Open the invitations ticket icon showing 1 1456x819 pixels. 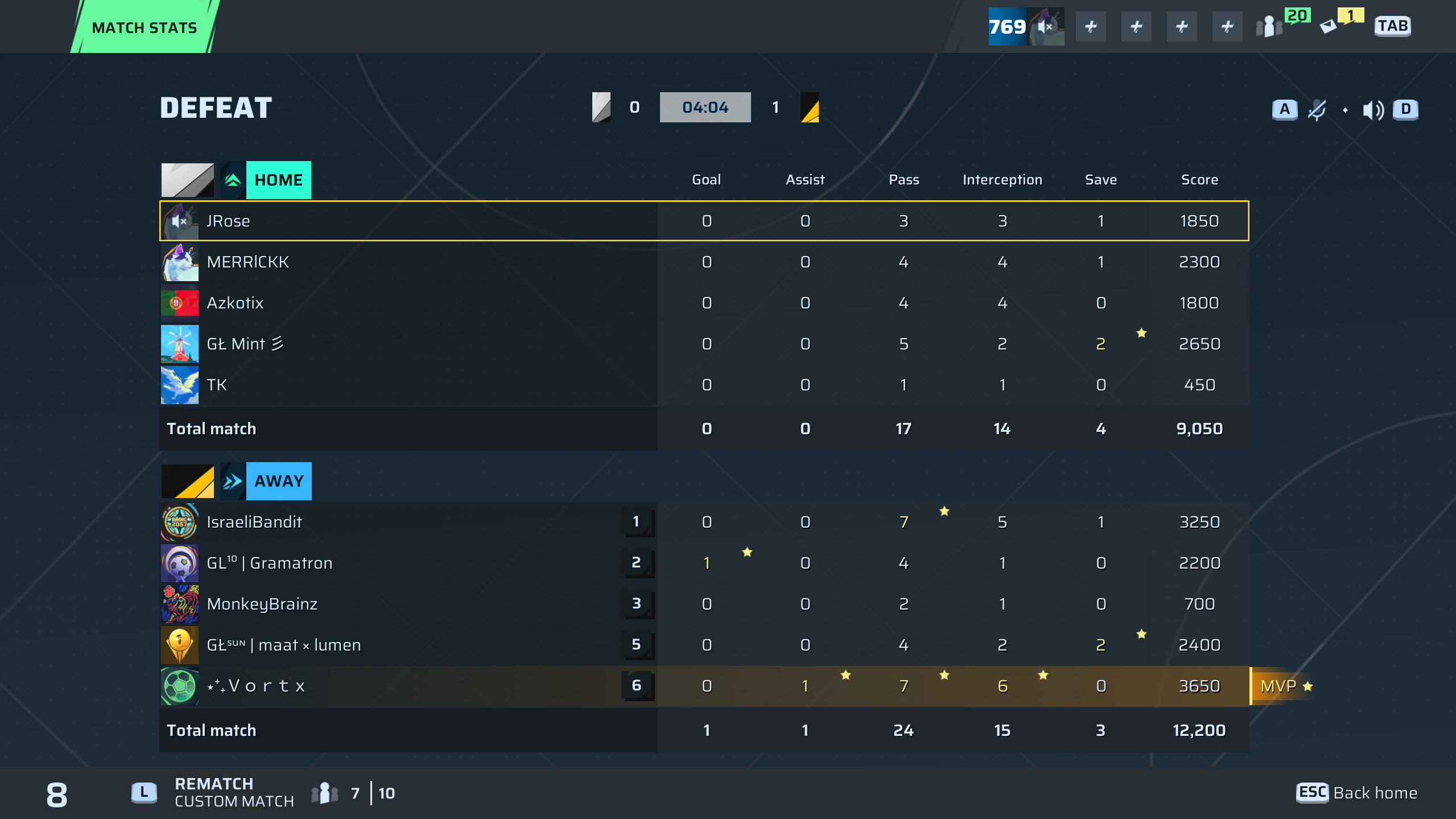[x=1328, y=26]
